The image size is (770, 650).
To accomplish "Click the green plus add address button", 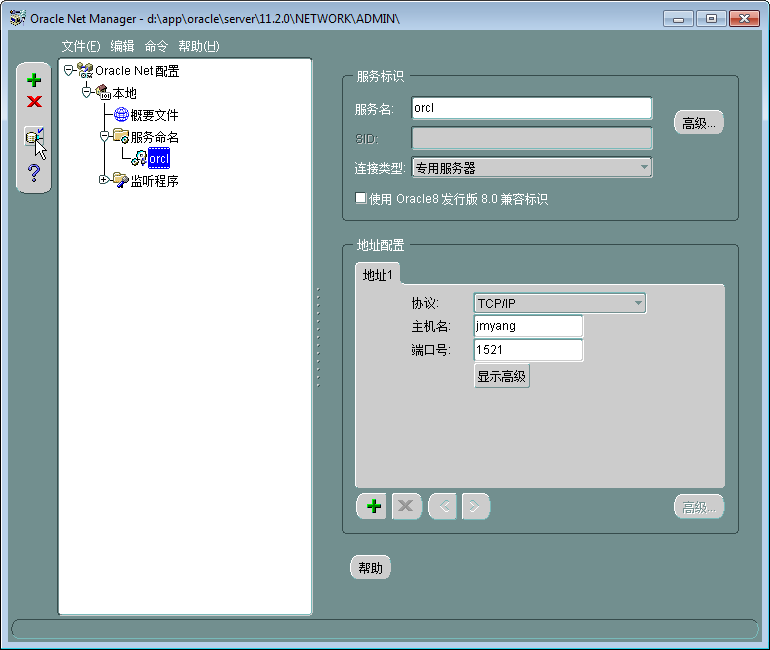I will [x=371, y=506].
